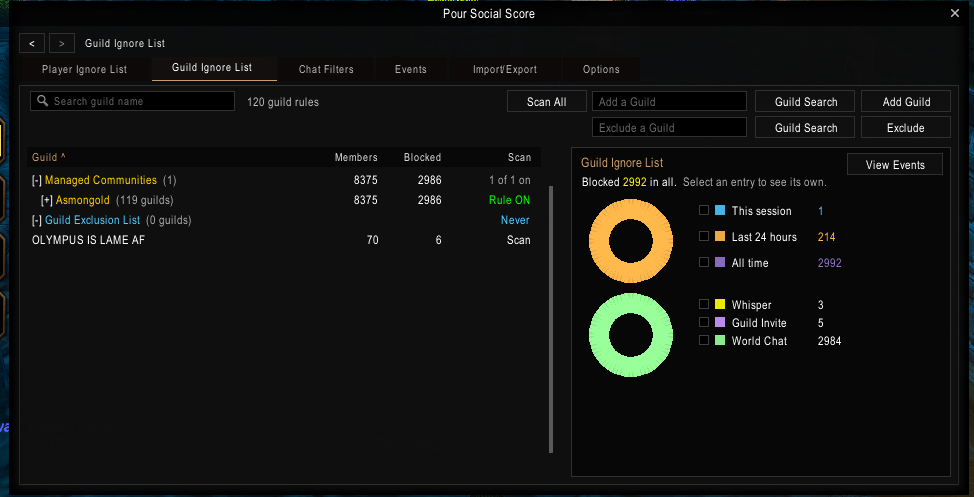Open View Events
The image size is (974, 497).
[895, 165]
